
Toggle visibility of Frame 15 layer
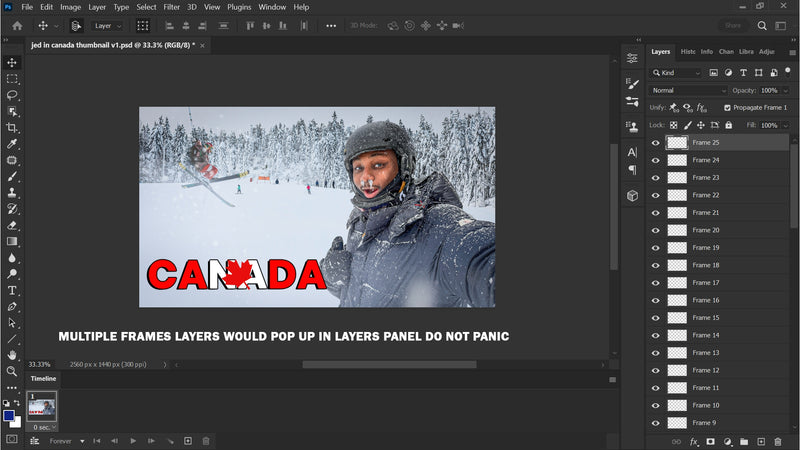(x=656, y=318)
